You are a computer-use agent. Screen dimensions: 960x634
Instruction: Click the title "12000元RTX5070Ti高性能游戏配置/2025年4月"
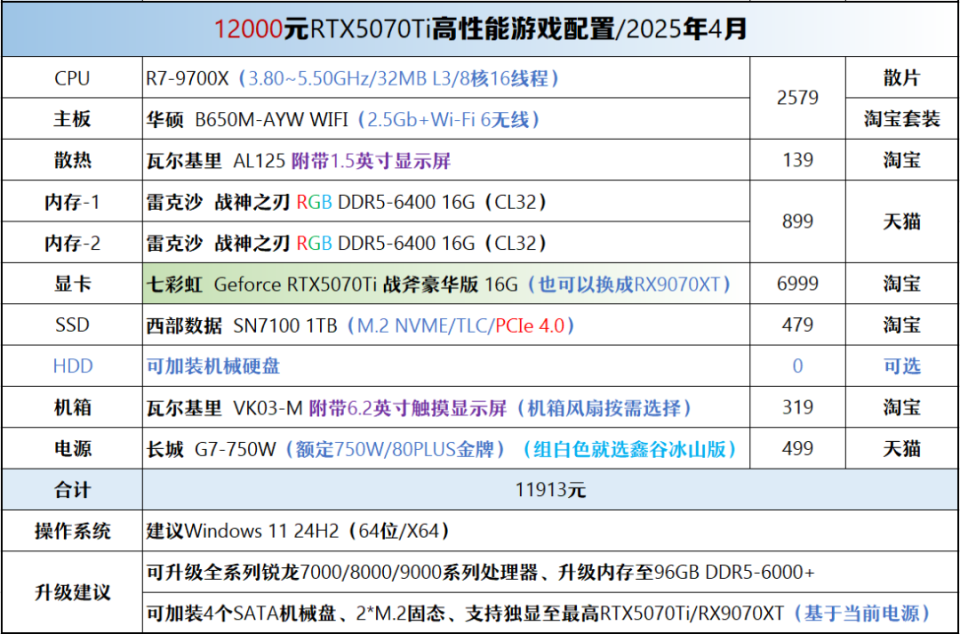tap(481, 29)
